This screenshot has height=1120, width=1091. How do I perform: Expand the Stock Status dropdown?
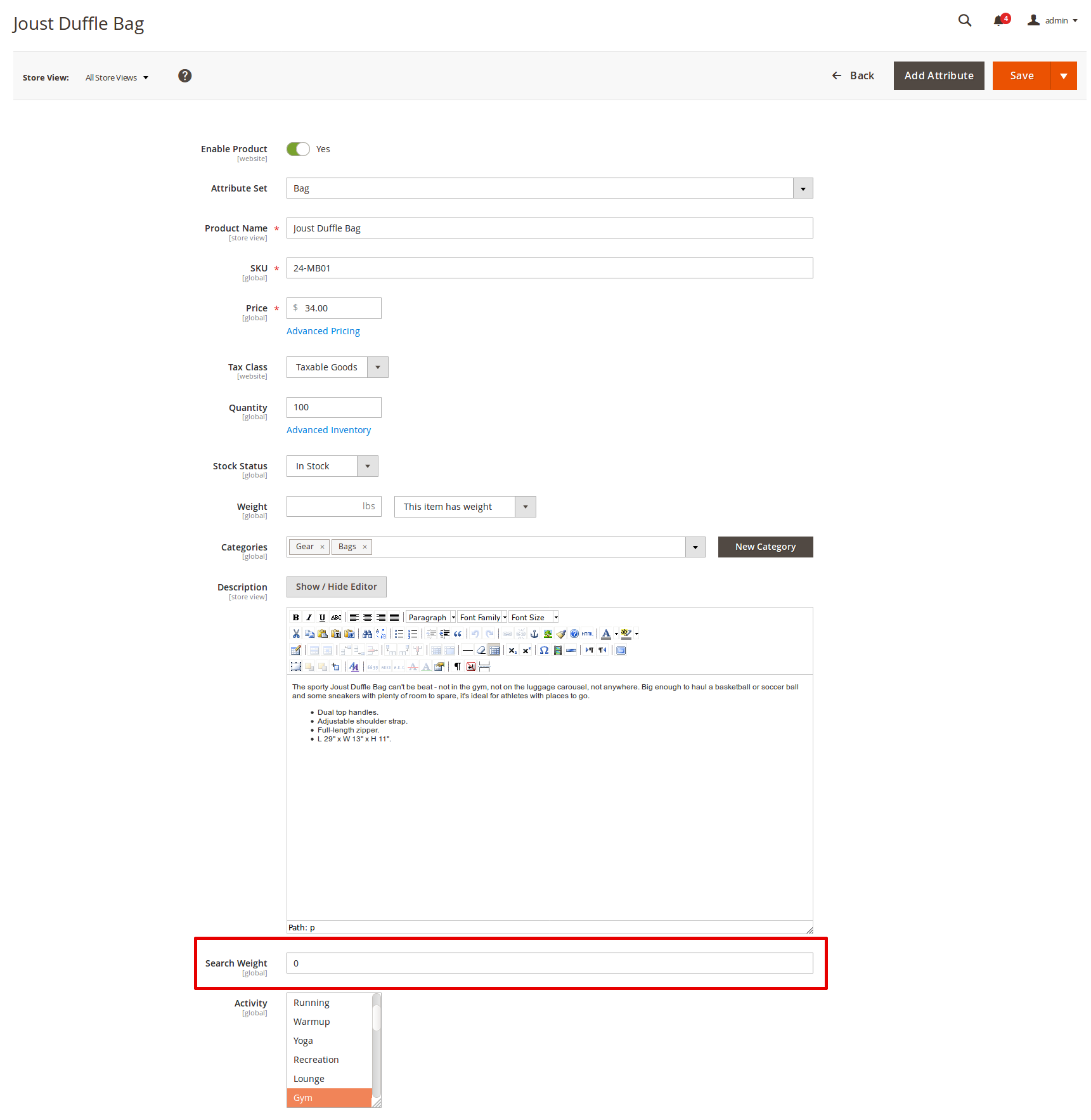(x=367, y=466)
